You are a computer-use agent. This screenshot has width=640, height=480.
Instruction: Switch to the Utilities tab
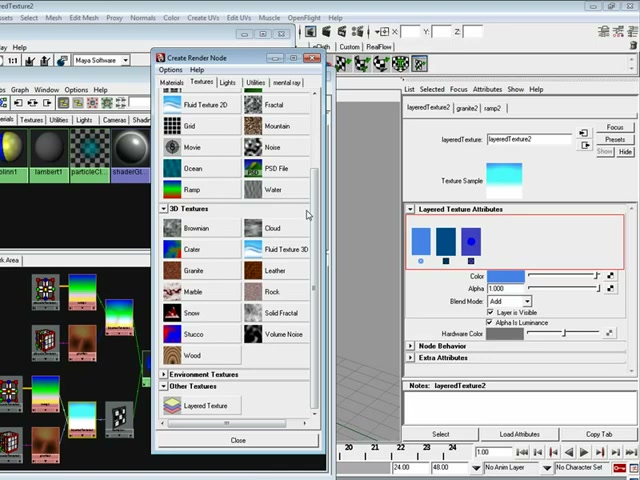256,82
